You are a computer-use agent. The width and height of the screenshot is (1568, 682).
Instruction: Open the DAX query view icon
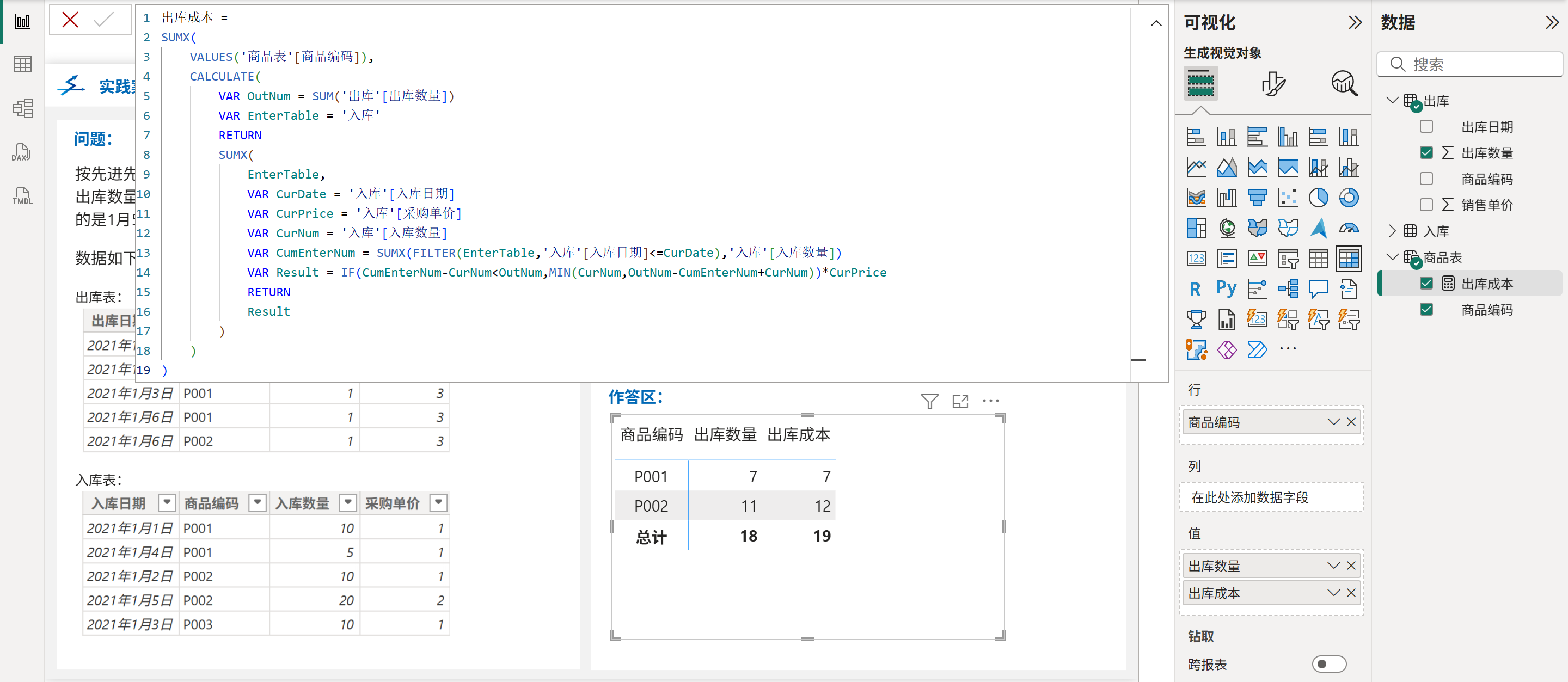point(22,152)
